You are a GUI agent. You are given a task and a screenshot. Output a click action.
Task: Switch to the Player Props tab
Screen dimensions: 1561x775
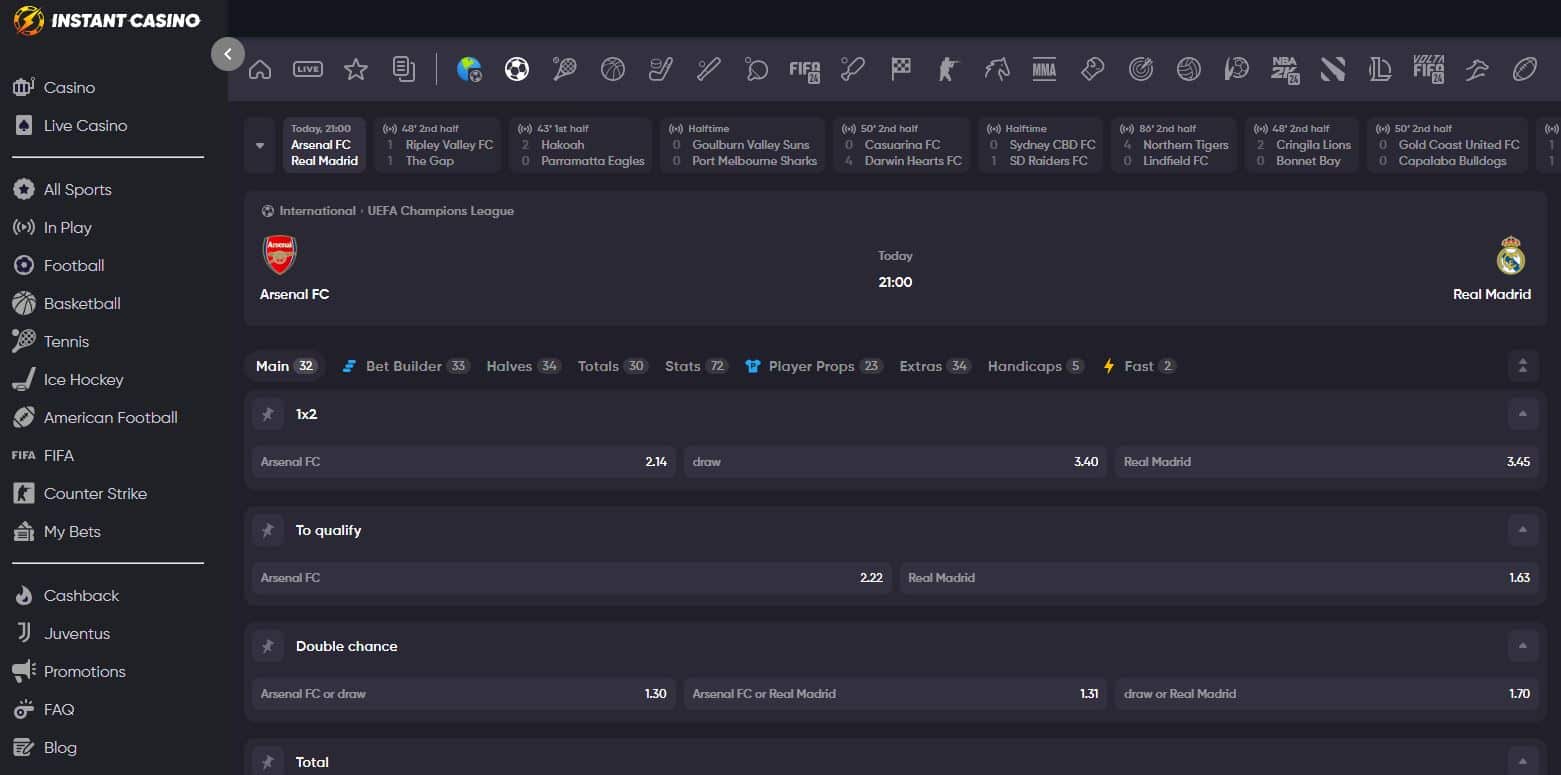813,366
